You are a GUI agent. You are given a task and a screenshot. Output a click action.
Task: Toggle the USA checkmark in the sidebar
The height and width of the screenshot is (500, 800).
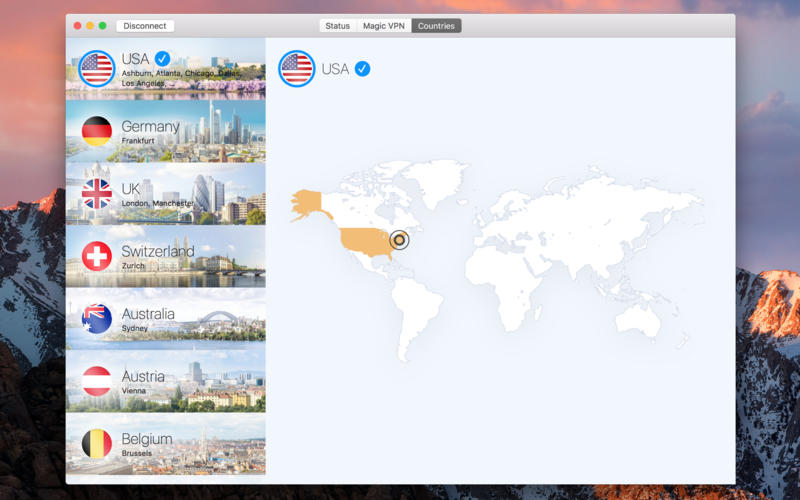coord(162,59)
